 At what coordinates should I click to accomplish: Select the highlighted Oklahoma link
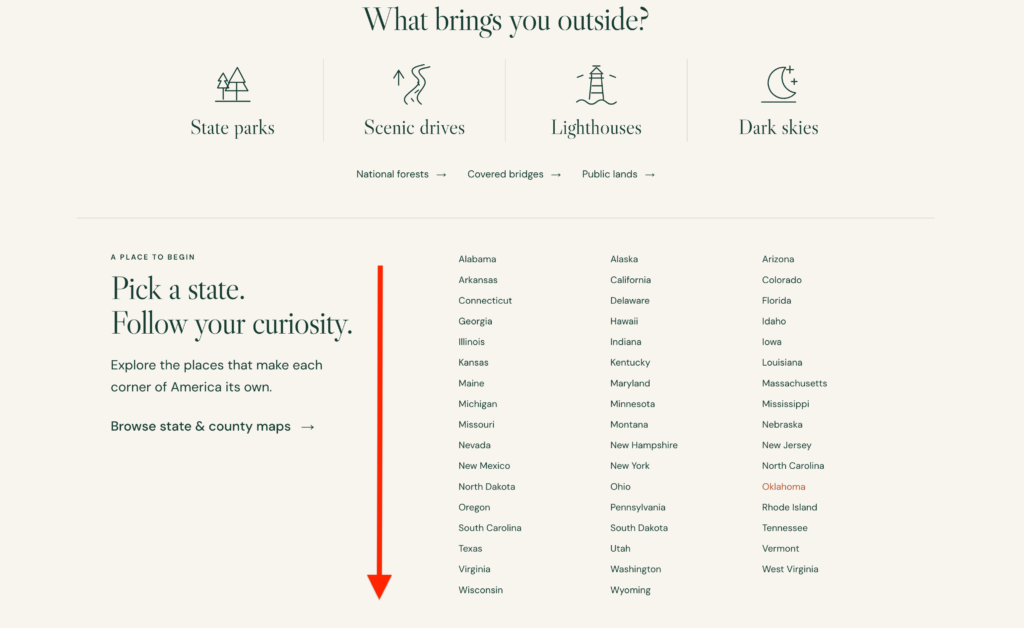(x=783, y=486)
